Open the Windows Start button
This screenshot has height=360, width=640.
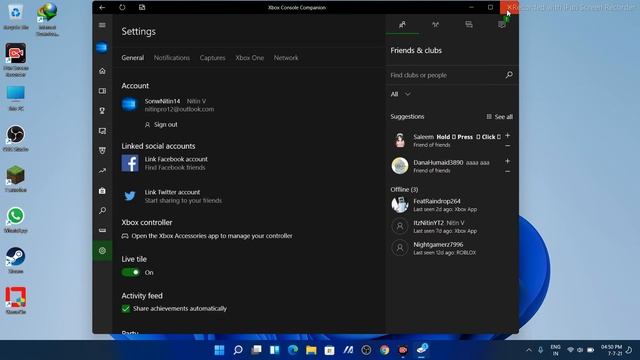click(x=219, y=350)
